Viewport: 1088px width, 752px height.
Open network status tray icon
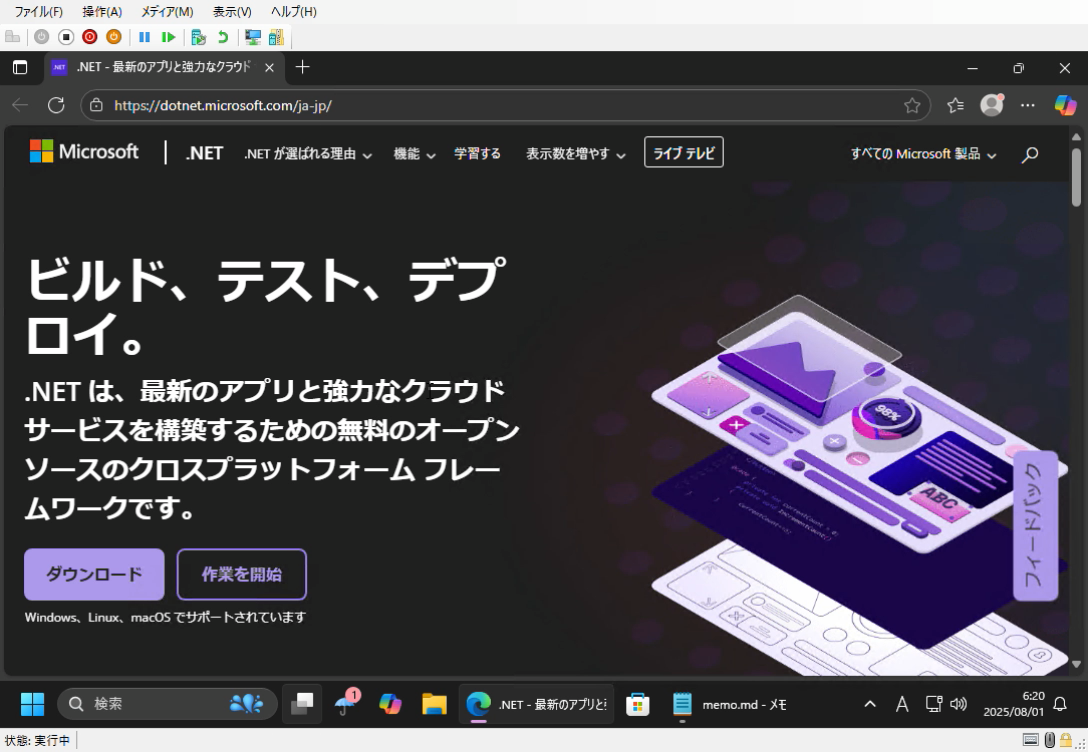click(x=934, y=704)
